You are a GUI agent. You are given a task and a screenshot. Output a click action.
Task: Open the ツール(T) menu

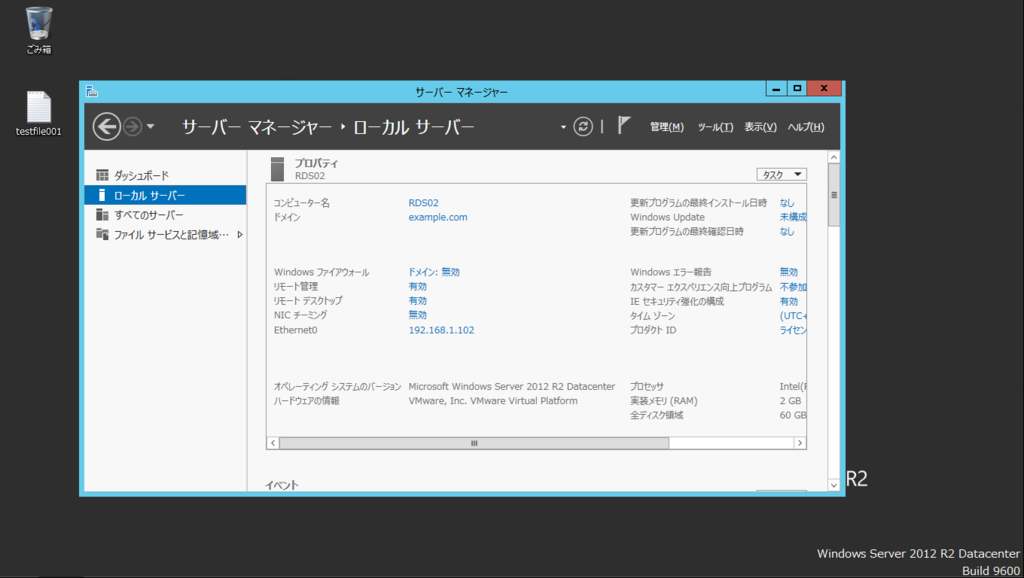[x=715, y=127]
